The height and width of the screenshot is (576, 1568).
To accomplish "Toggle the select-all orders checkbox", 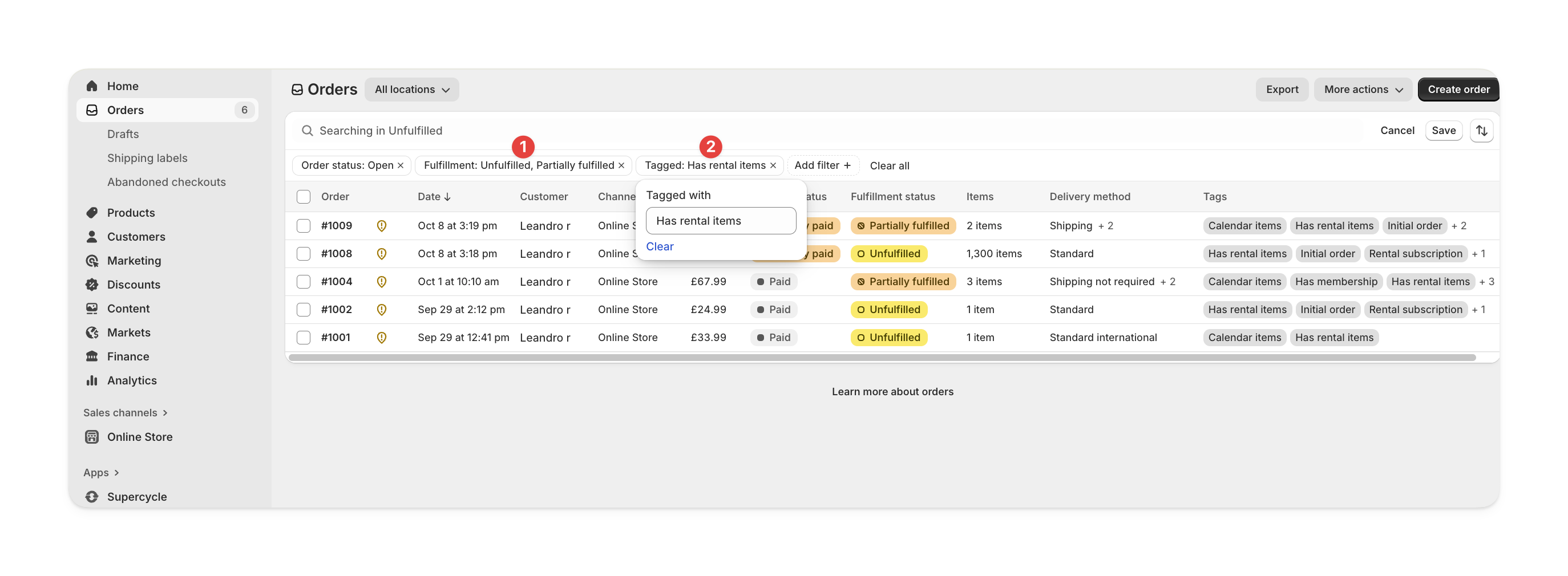I will click(x=303, y=196).
